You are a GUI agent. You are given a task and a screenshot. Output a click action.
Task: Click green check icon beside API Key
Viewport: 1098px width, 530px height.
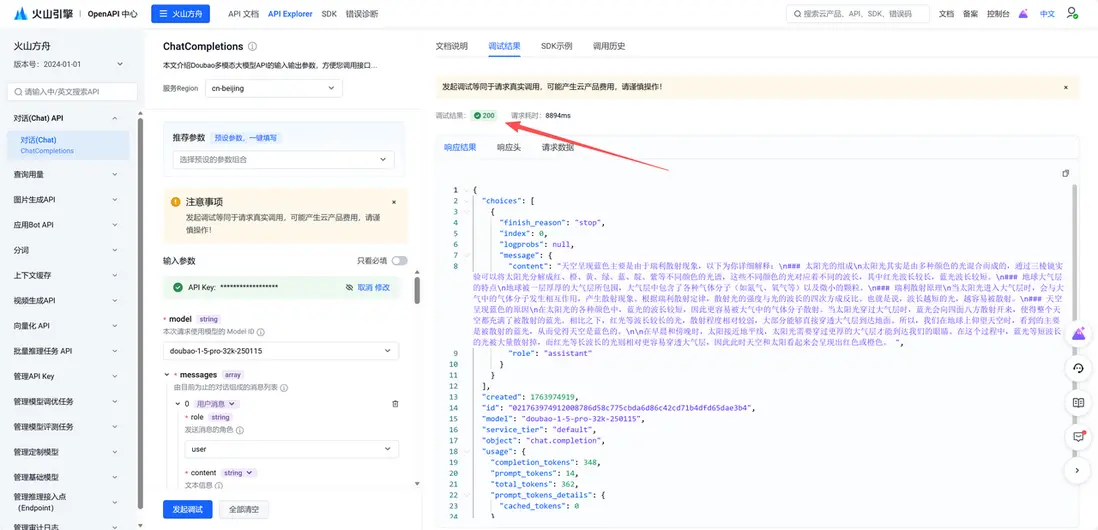tap(178, 287)
